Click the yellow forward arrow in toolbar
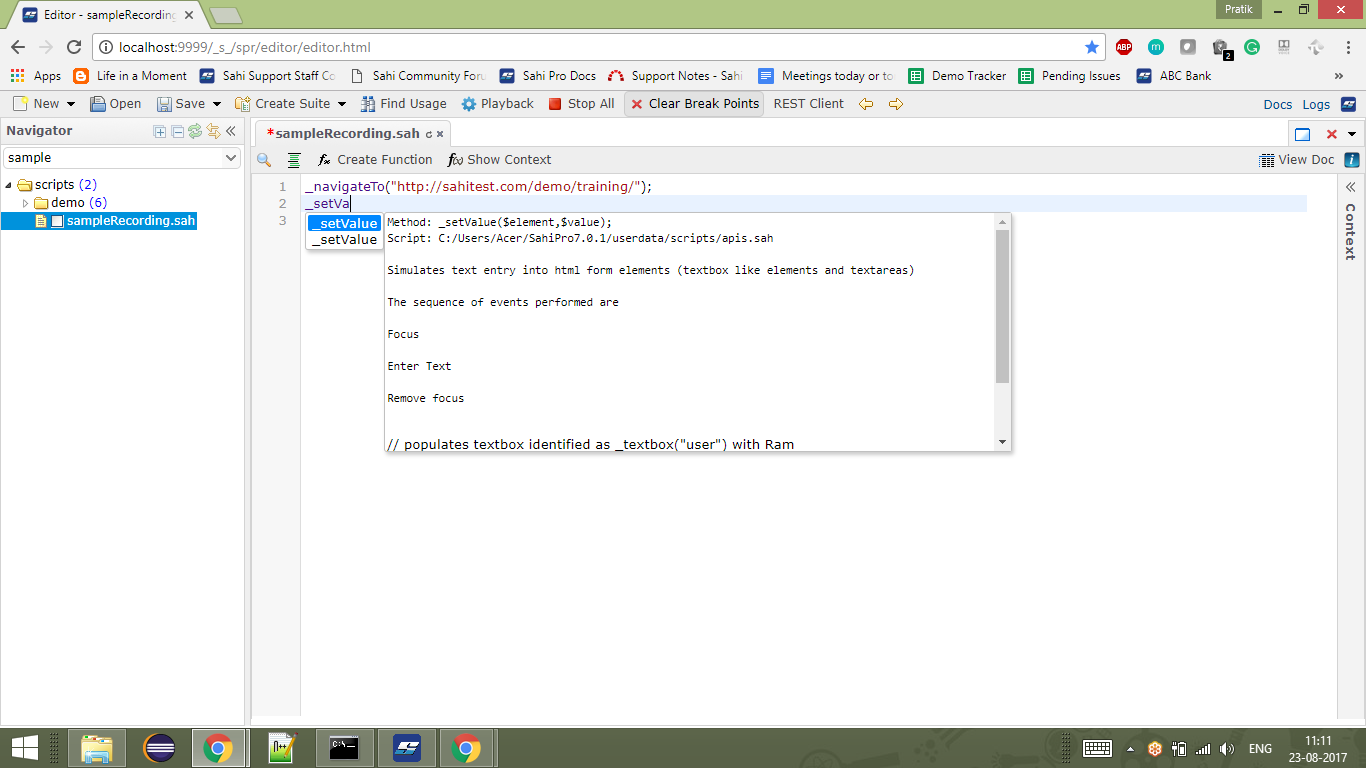The image size is (1366, 768). (x=896, y=104)
